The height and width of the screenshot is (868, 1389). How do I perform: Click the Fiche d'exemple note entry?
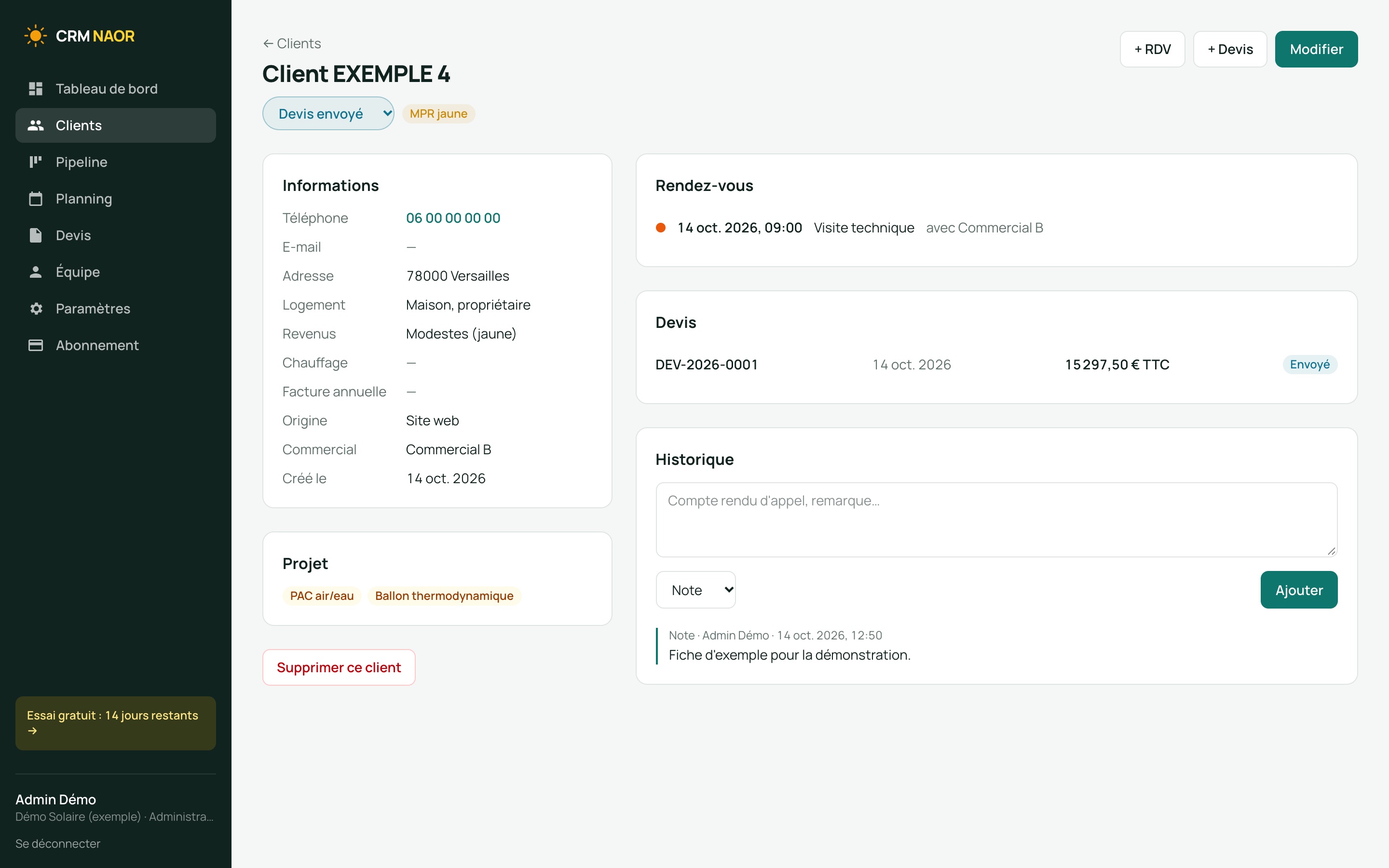(790, 655)
